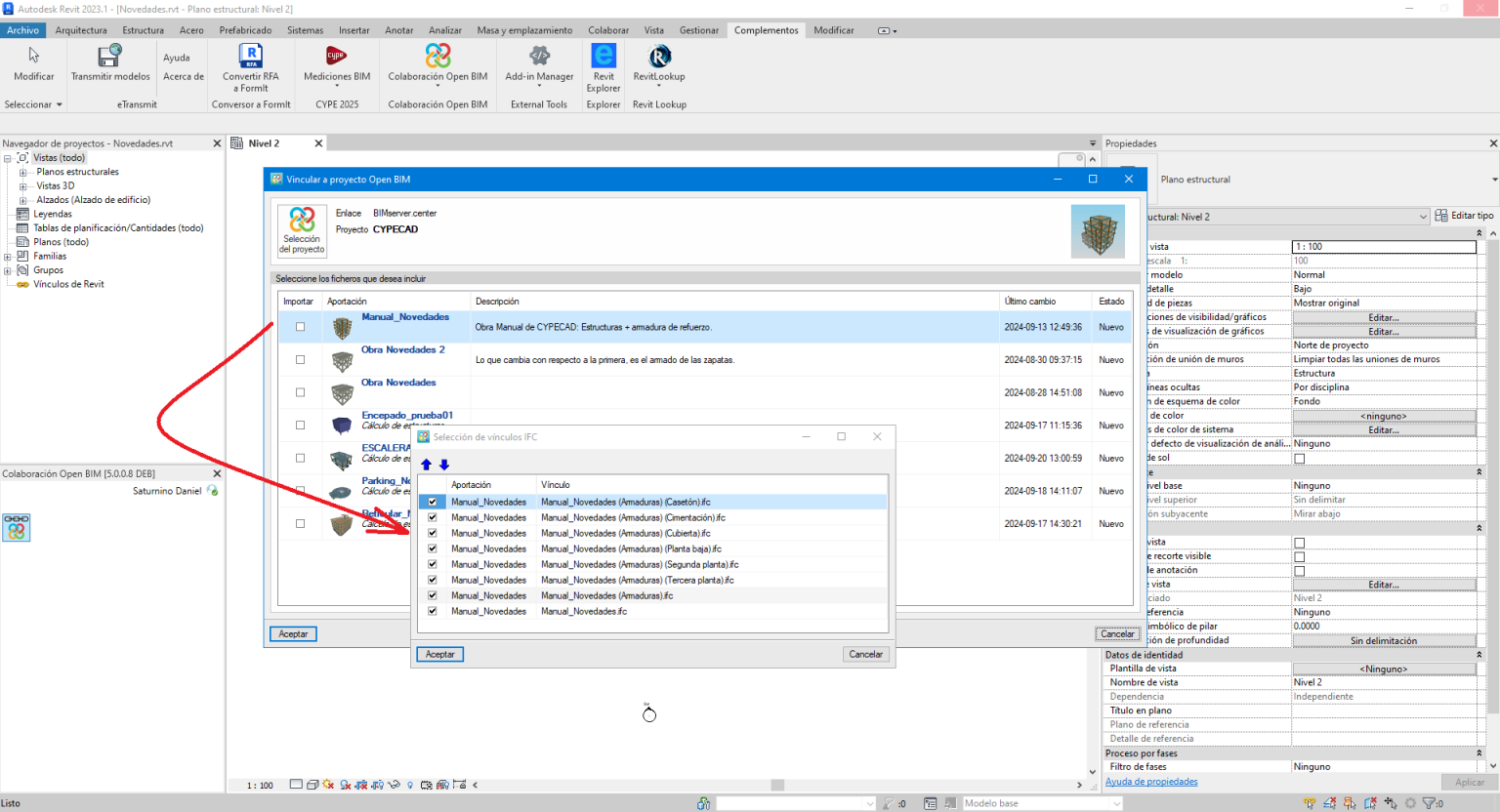Open the Seleccionar dropdown in ribbon

pos(33,104)
